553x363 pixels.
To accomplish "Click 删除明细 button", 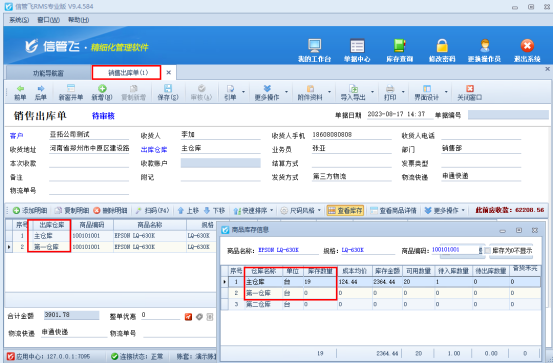I will coord(110,211).
